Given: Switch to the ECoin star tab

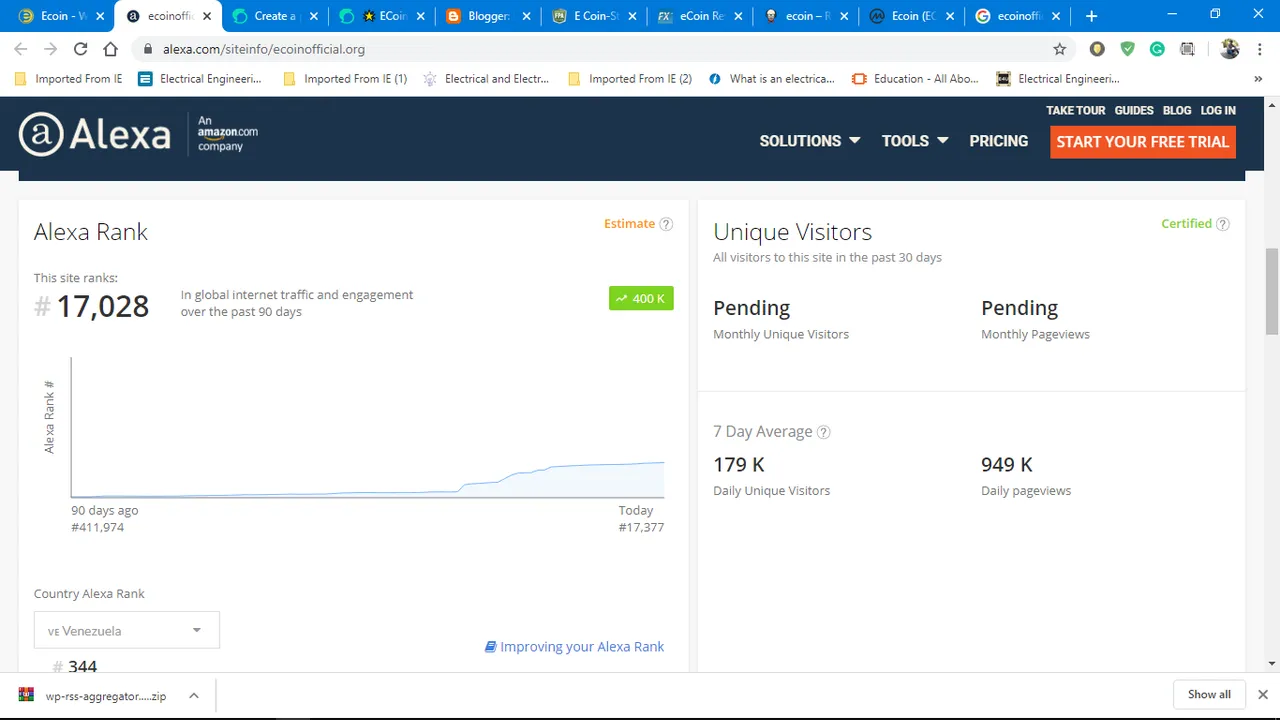Looking at the screenshot, I should pos(381,16).
